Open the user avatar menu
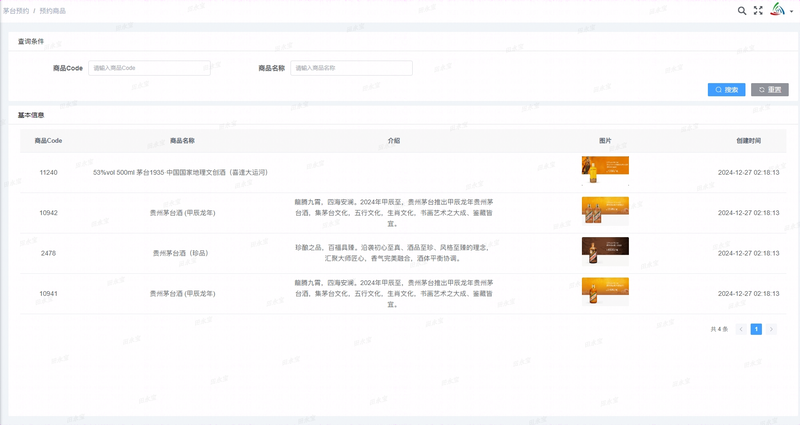The image size is (800, 425). coord(781,10)
